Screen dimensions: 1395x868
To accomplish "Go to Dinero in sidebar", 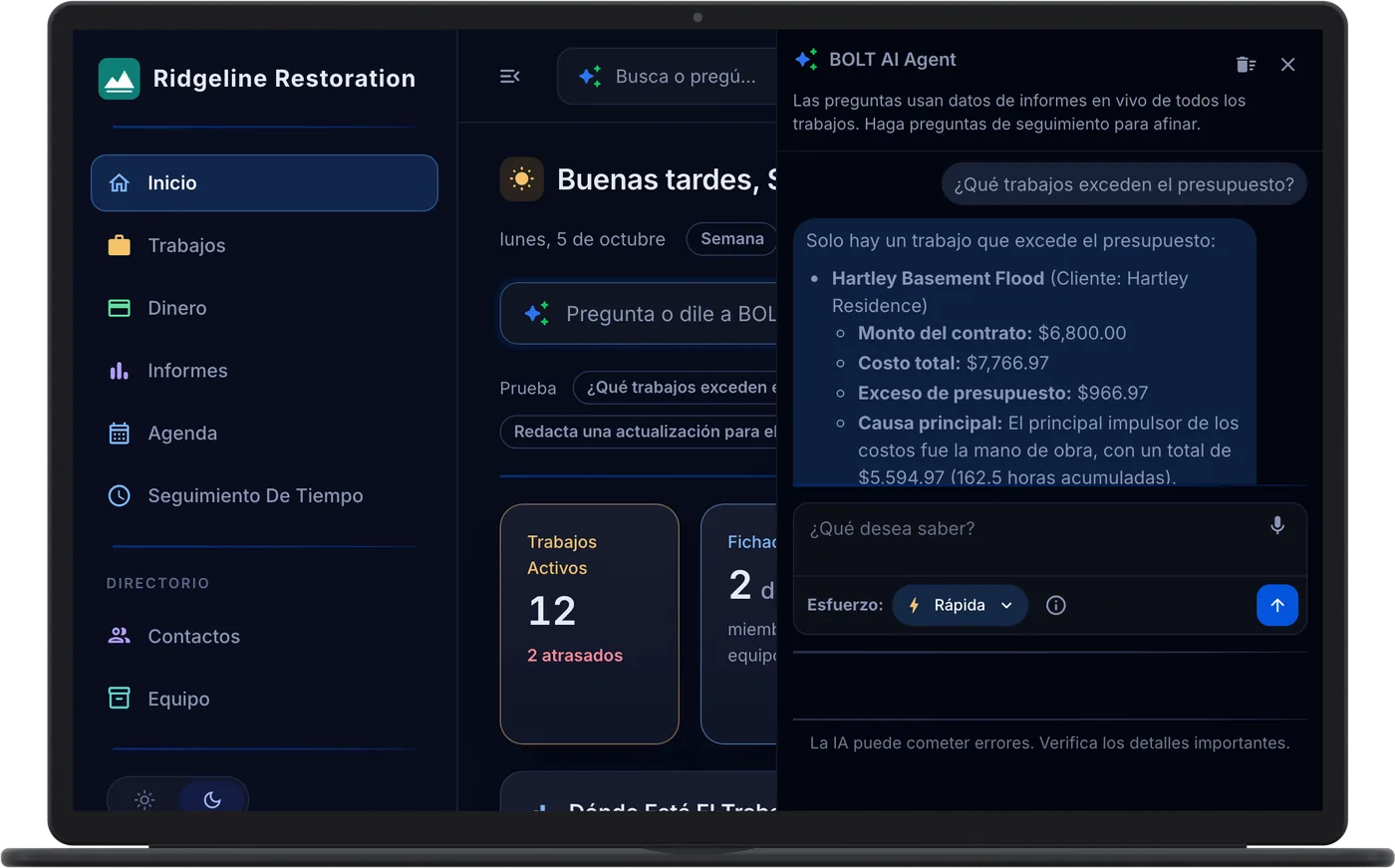I will (x=264, y=308).
